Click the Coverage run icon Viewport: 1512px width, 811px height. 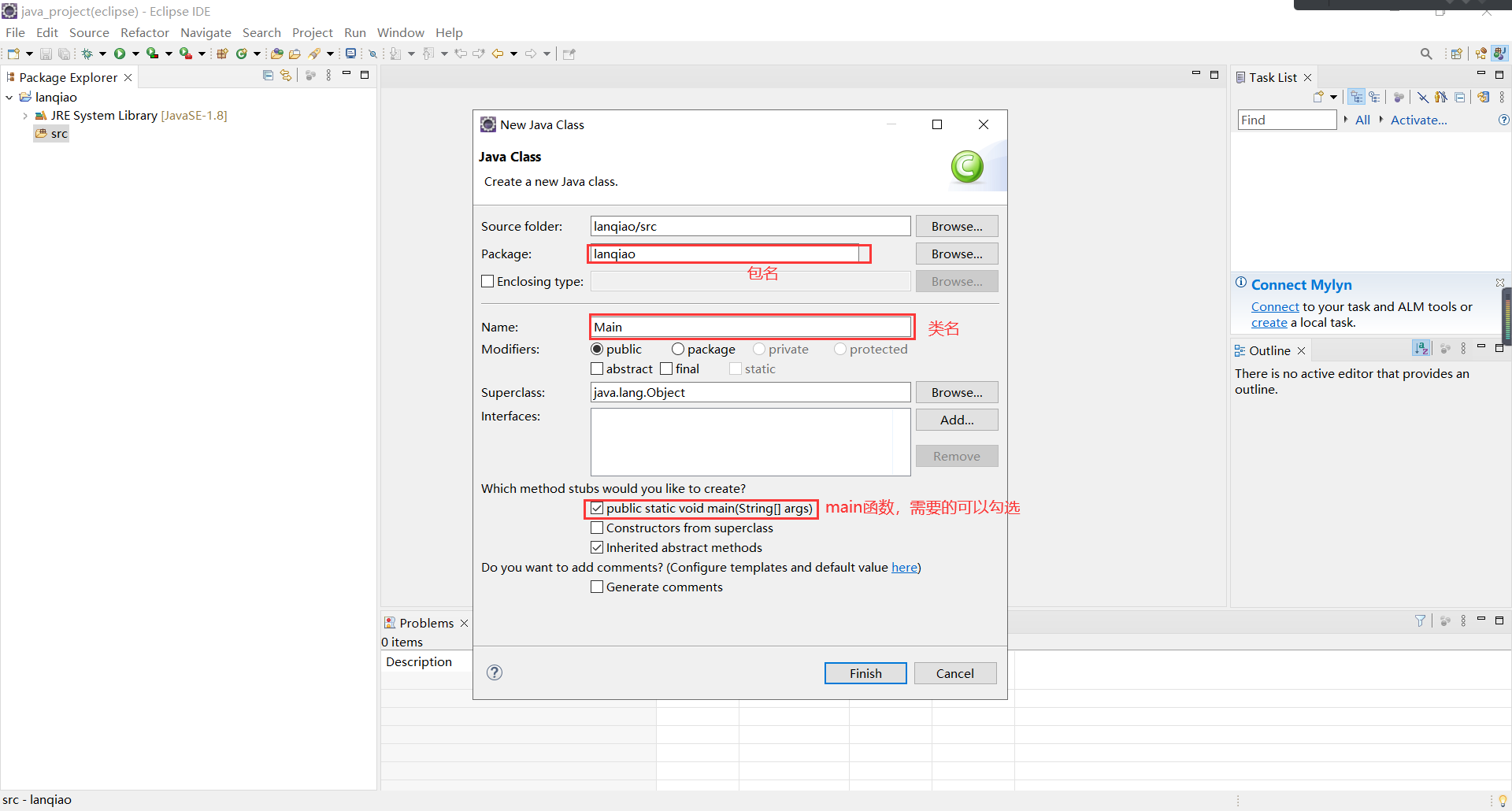[153, 54]
